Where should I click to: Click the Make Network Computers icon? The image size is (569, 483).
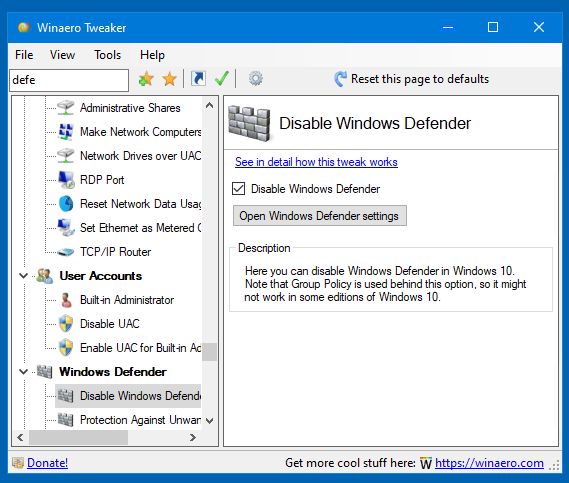(x=66, y=132)
